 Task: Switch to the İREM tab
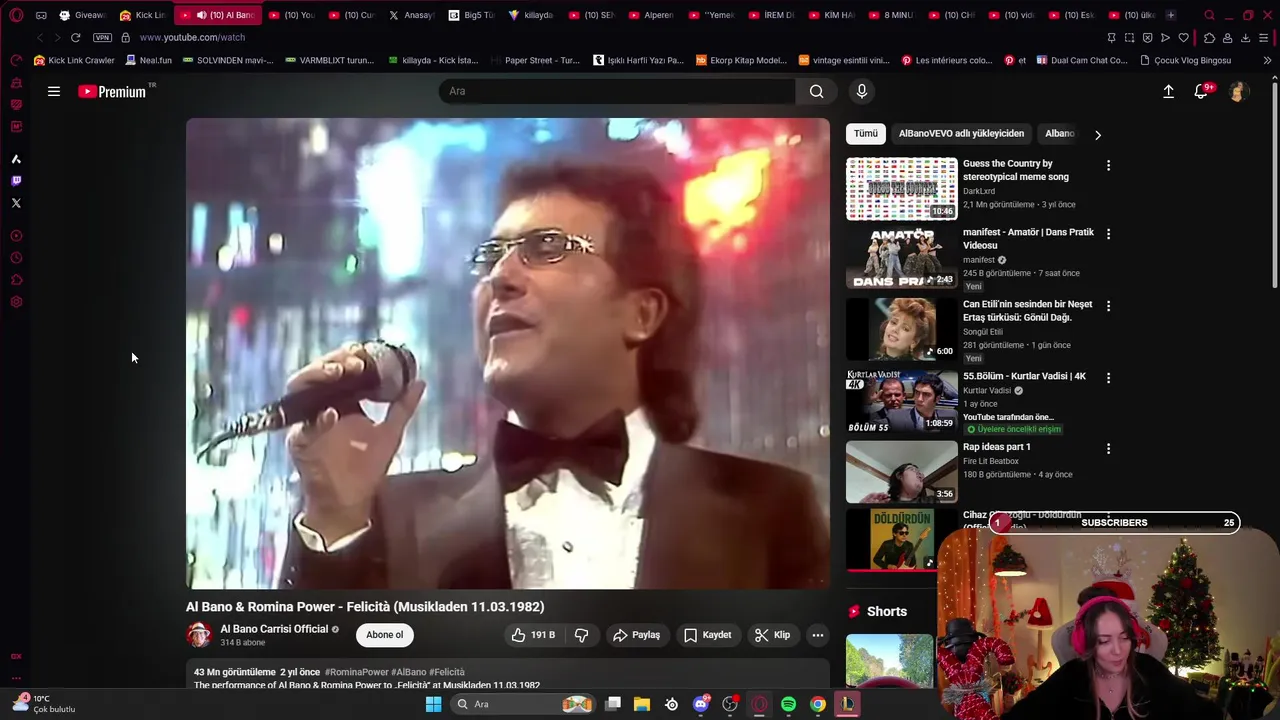(x=771, y=15)
